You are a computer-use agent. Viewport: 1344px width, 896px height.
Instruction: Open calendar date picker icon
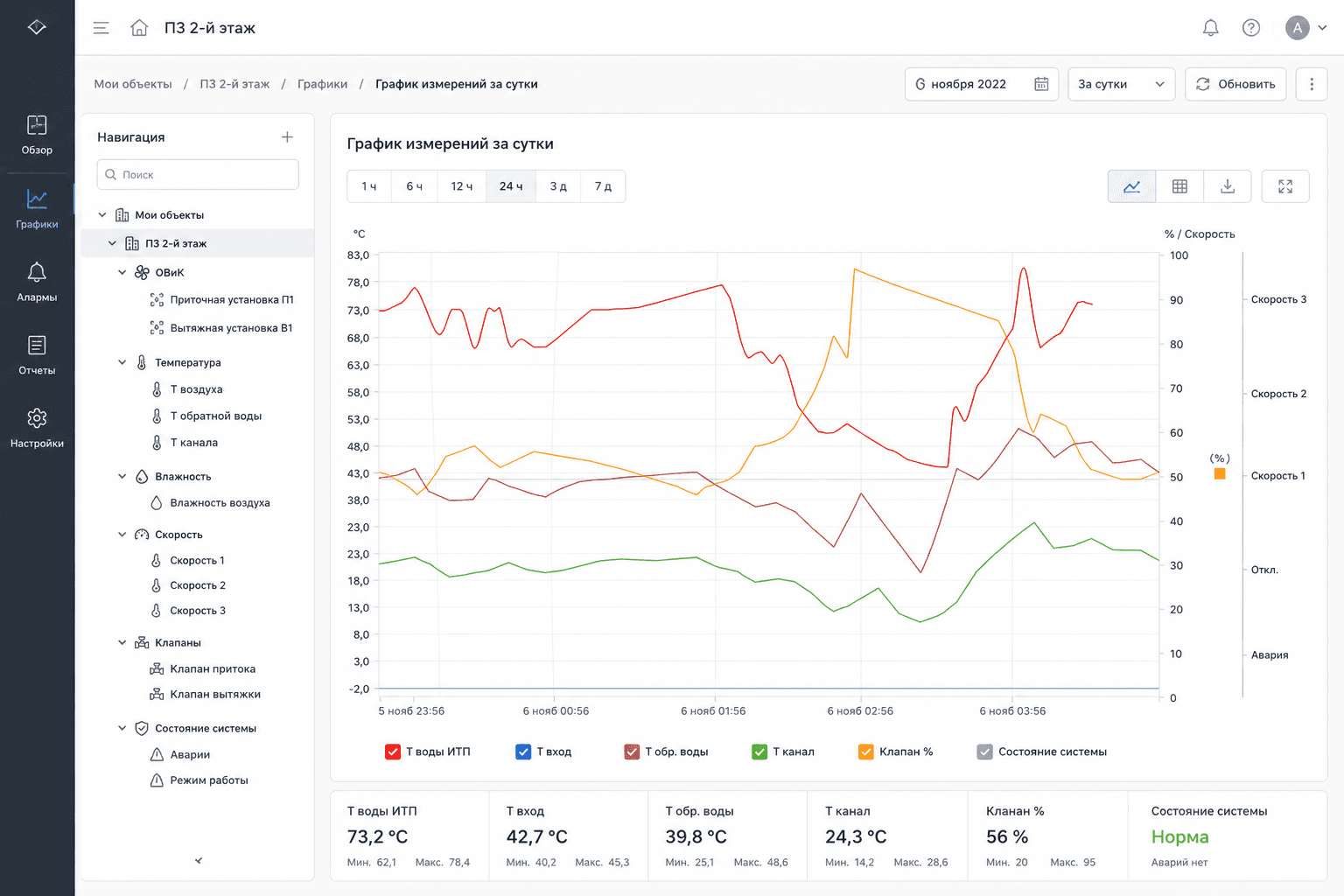pyautogui.click(x=1041, y=84)
